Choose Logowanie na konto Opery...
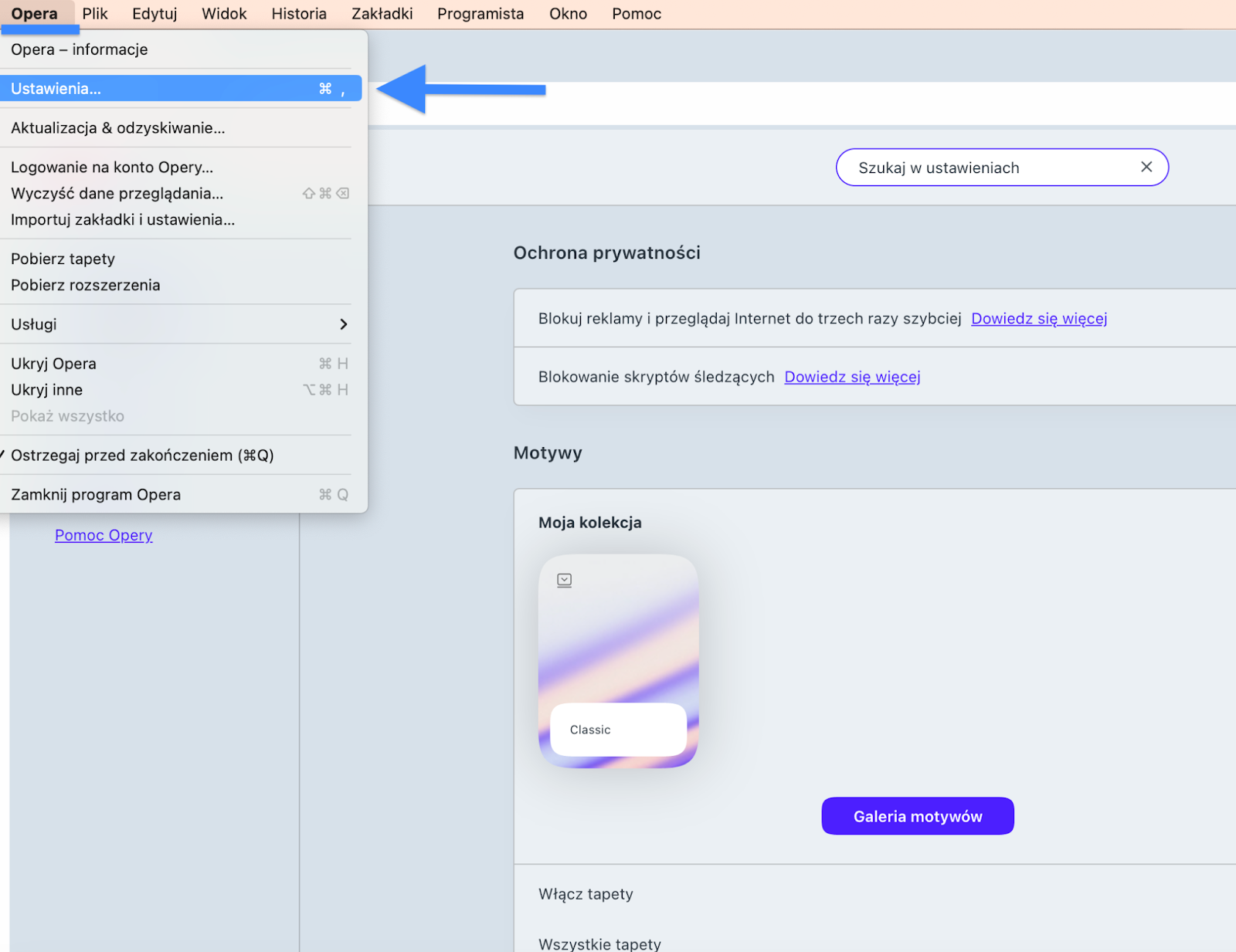The image size is (1236, 952). 181,168
